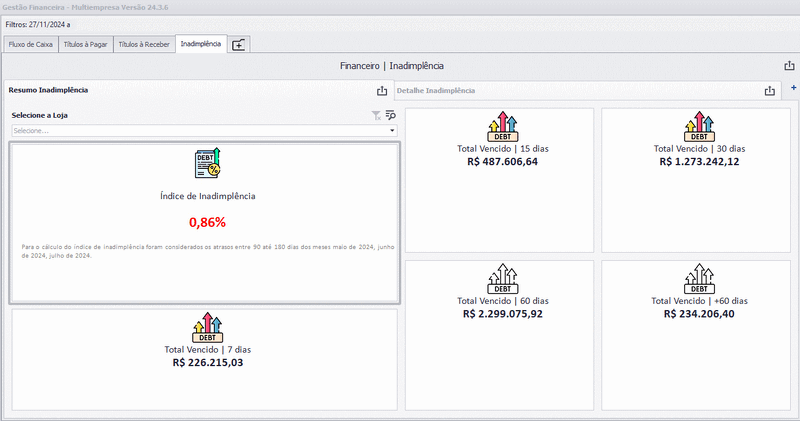Viewport: 800px width, 421px height.
Task: Click the Total Vencido | 7 dias label
Action: click(x=208, y=350)
